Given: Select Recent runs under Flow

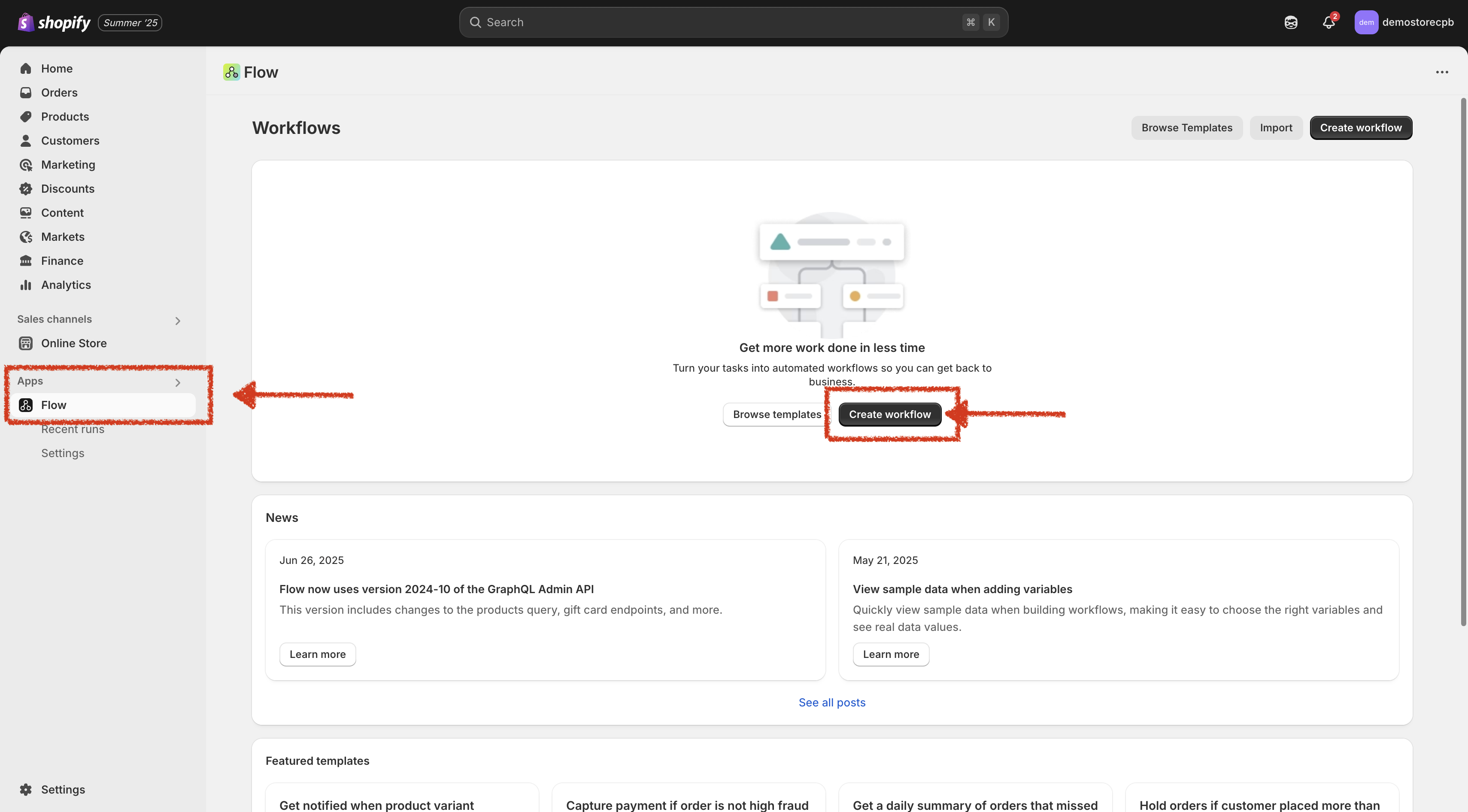Looking at the screenshot, I should pyautogui.click(x=73, y=429).
